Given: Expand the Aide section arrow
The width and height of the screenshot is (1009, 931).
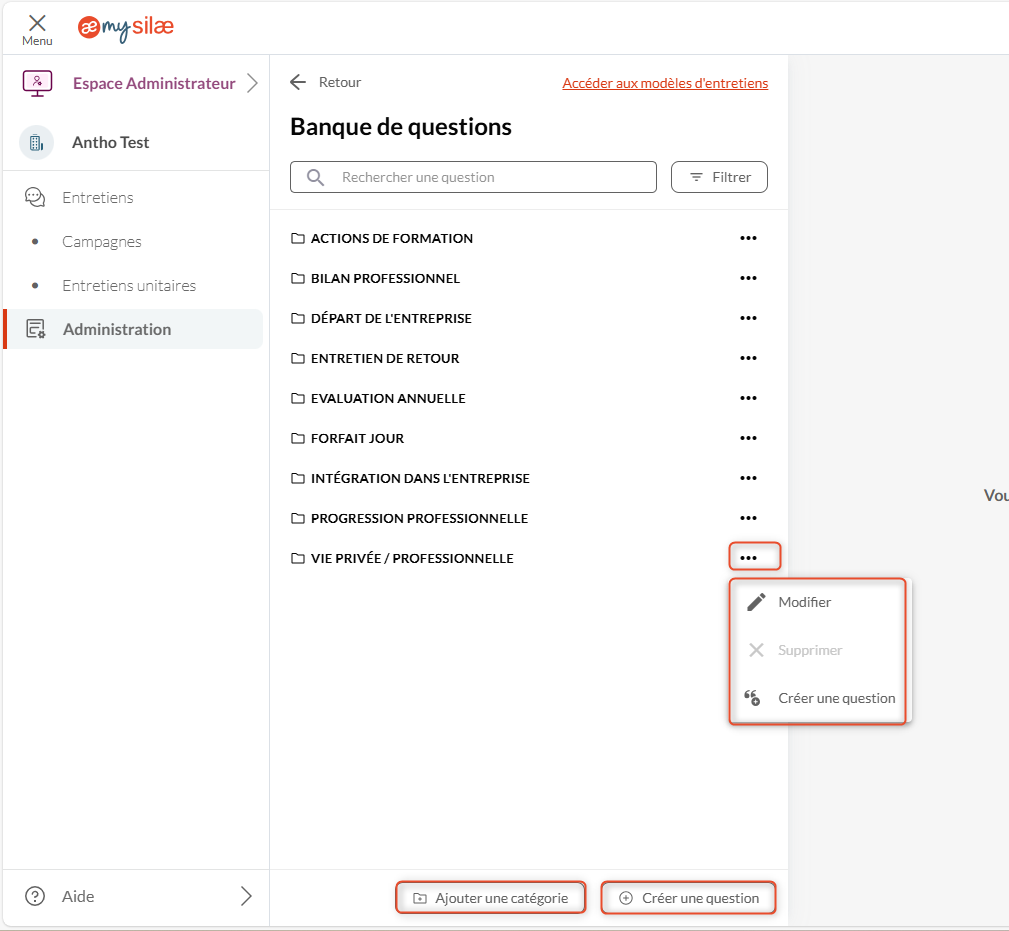Looking at the screenshot, I should pyautogui.click(x=246, y=896).
